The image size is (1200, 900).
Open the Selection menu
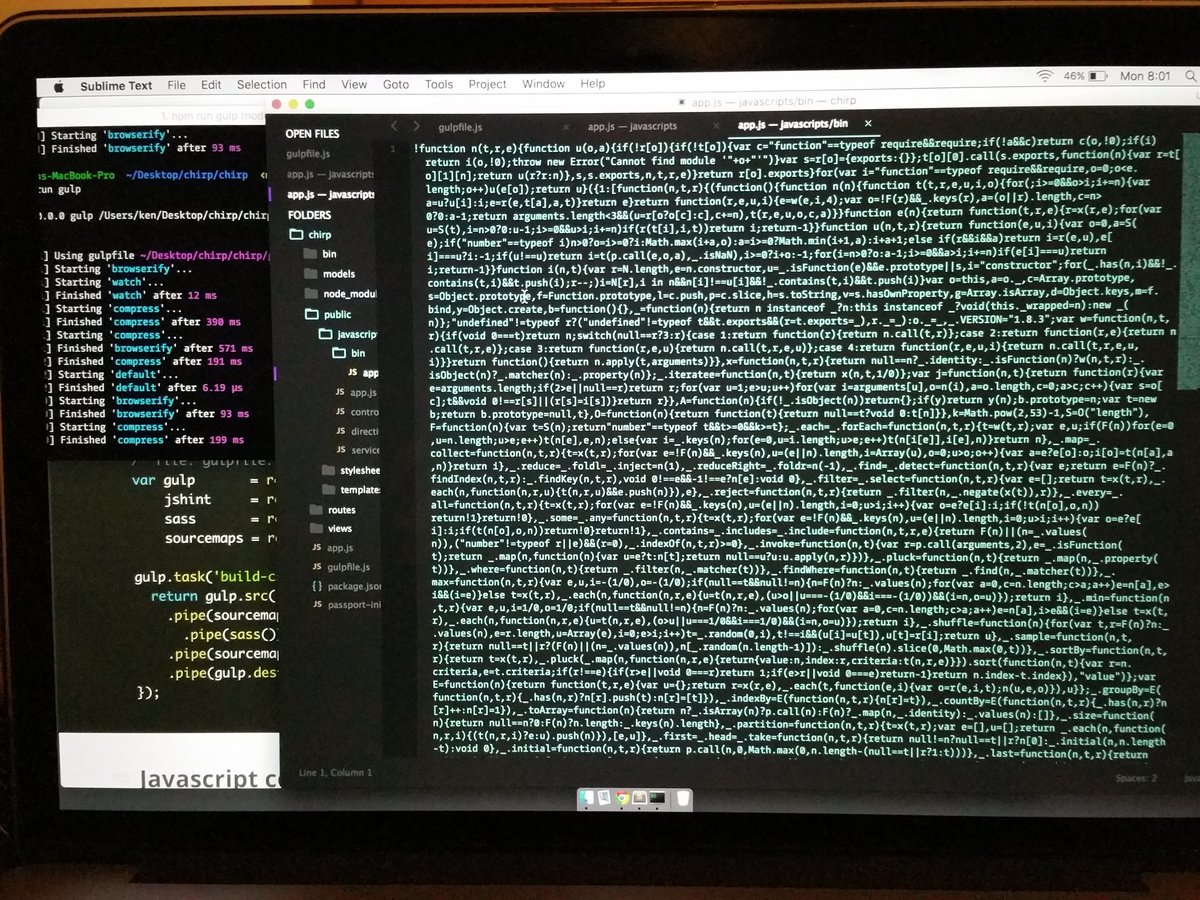pos(262,85)
